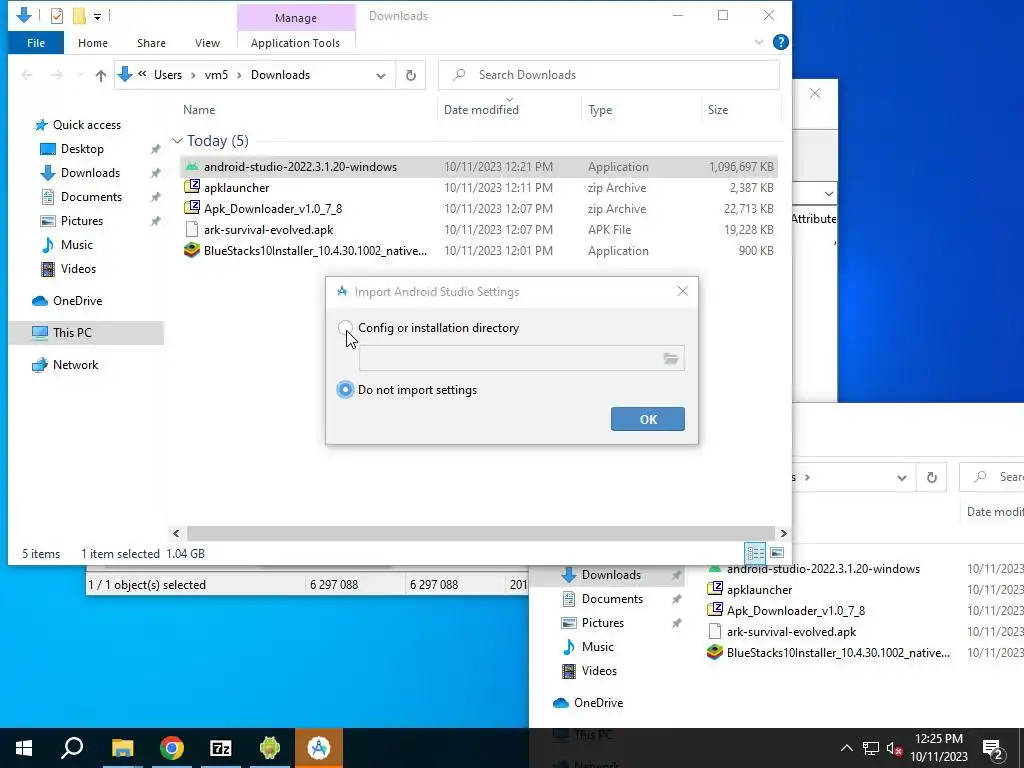Collapse the Today (5) group
Image resolution: width=1024 pixels, height=768 pixels.
(x=177, y=141)
